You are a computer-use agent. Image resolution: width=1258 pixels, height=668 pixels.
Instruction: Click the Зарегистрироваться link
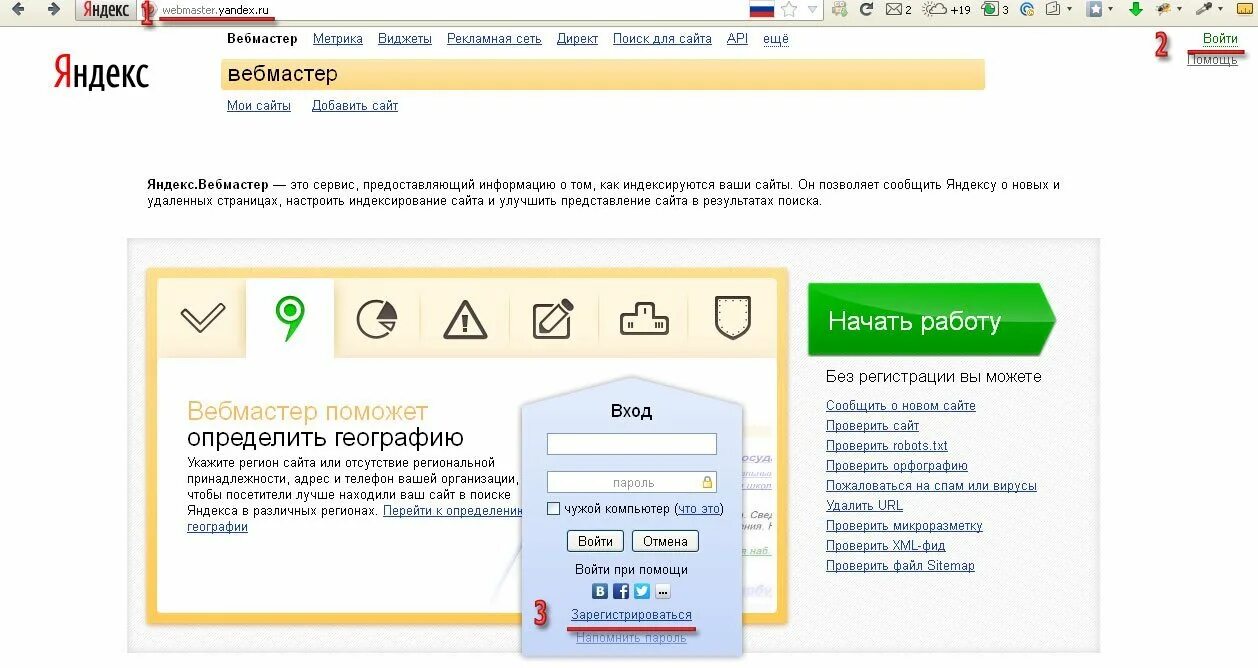631,614
